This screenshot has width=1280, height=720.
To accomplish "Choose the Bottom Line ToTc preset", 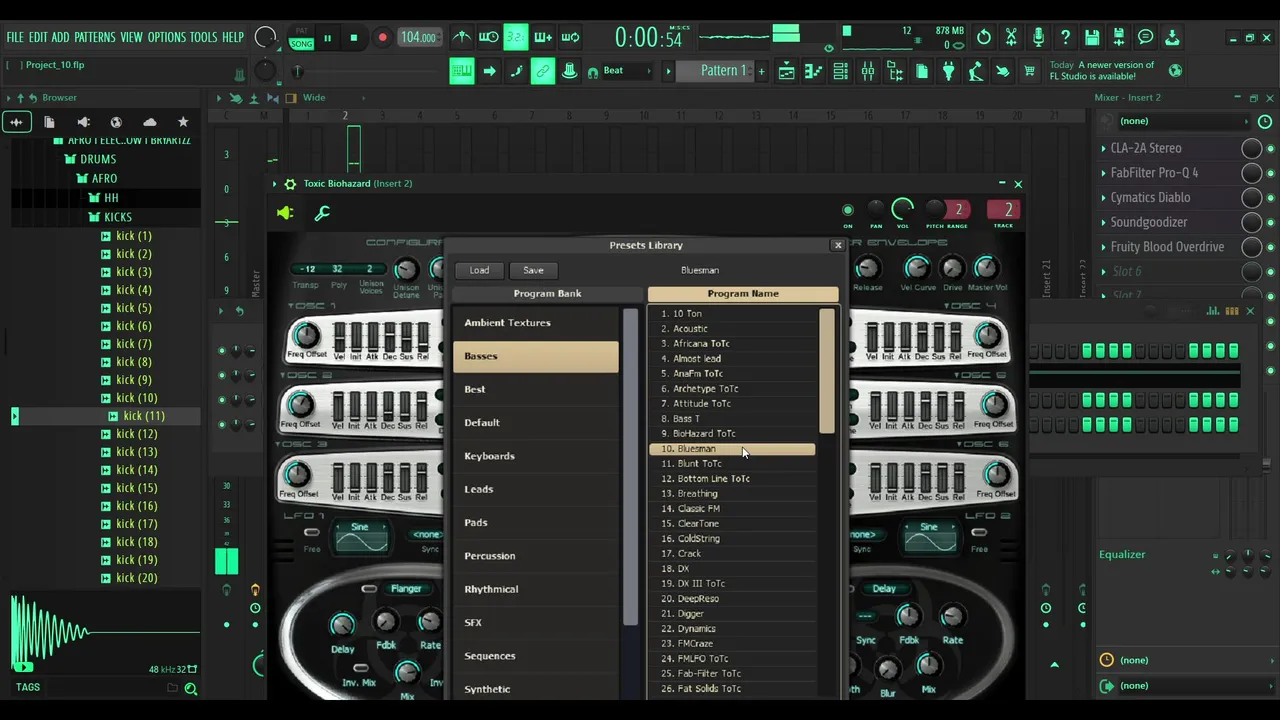I will 732,478.
